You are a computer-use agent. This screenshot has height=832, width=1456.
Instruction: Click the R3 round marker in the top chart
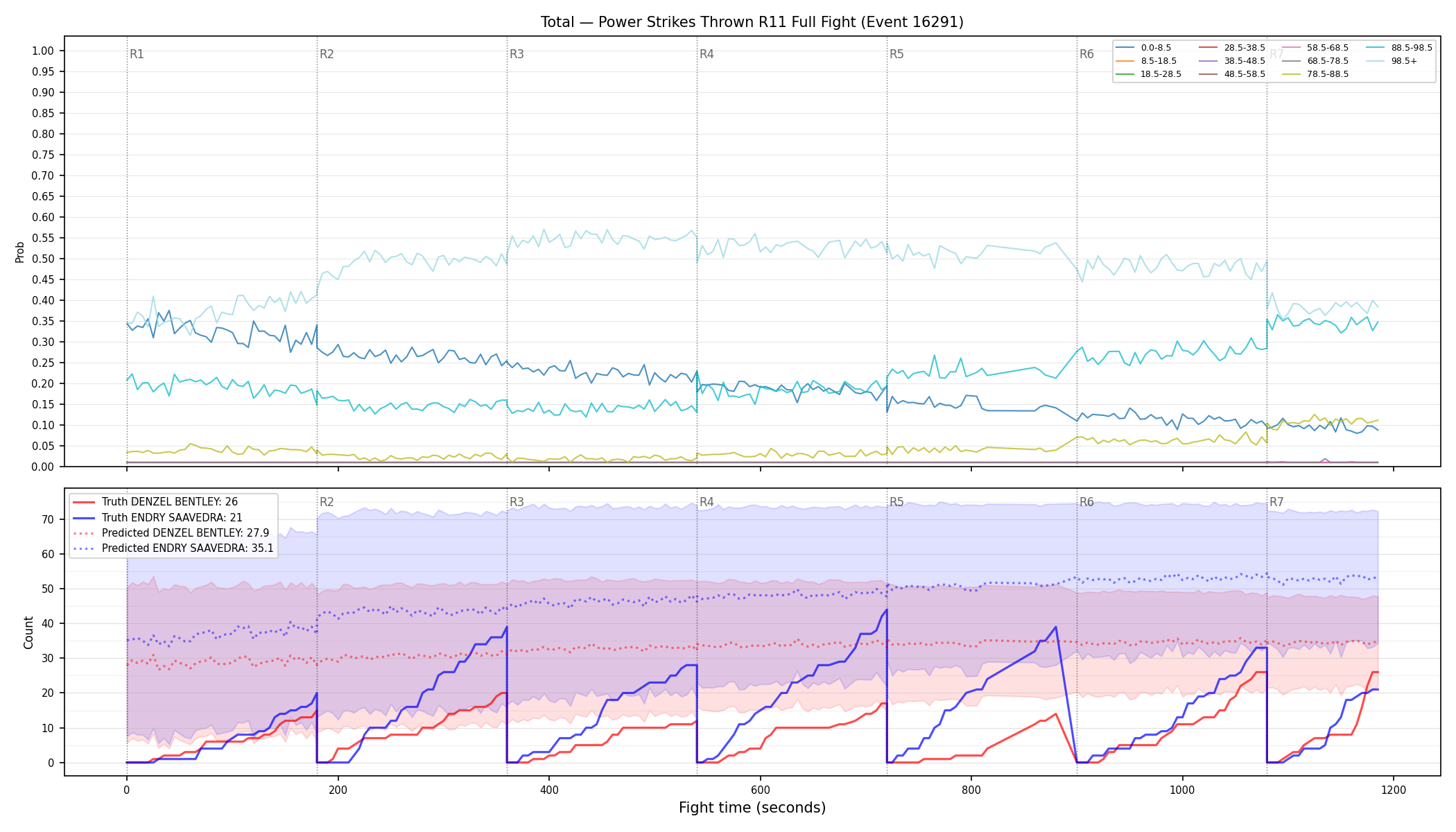tap(517, 54)
